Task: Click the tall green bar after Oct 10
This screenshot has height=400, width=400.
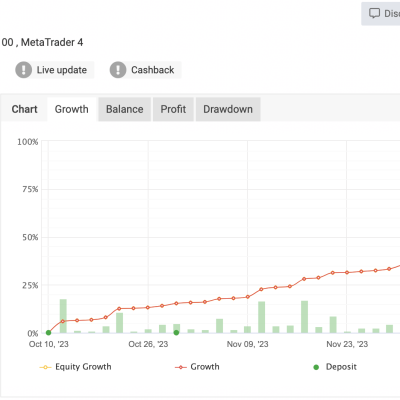Action: 63,316
